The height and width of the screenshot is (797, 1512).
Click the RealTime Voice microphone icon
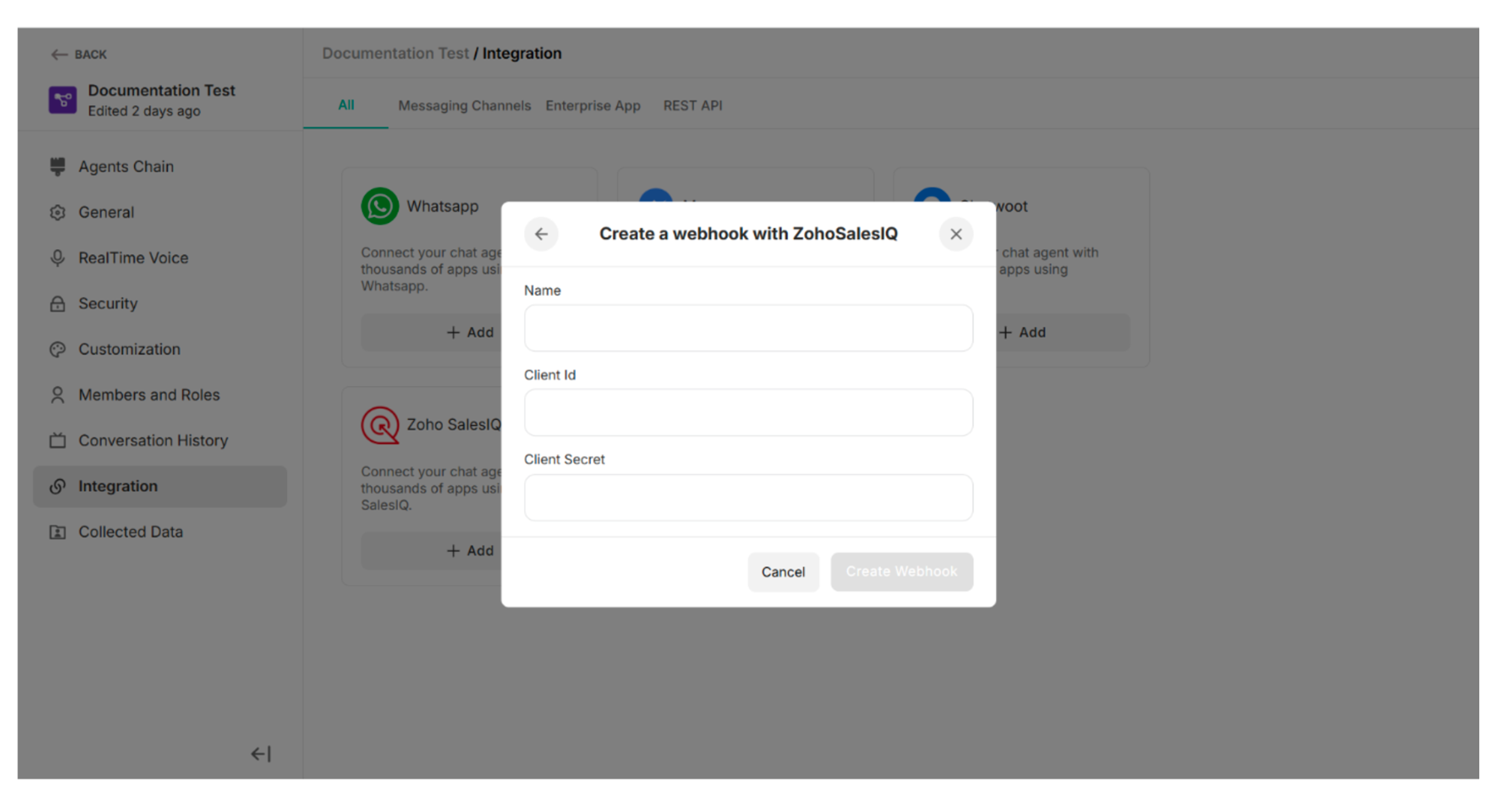click(58, 258)
